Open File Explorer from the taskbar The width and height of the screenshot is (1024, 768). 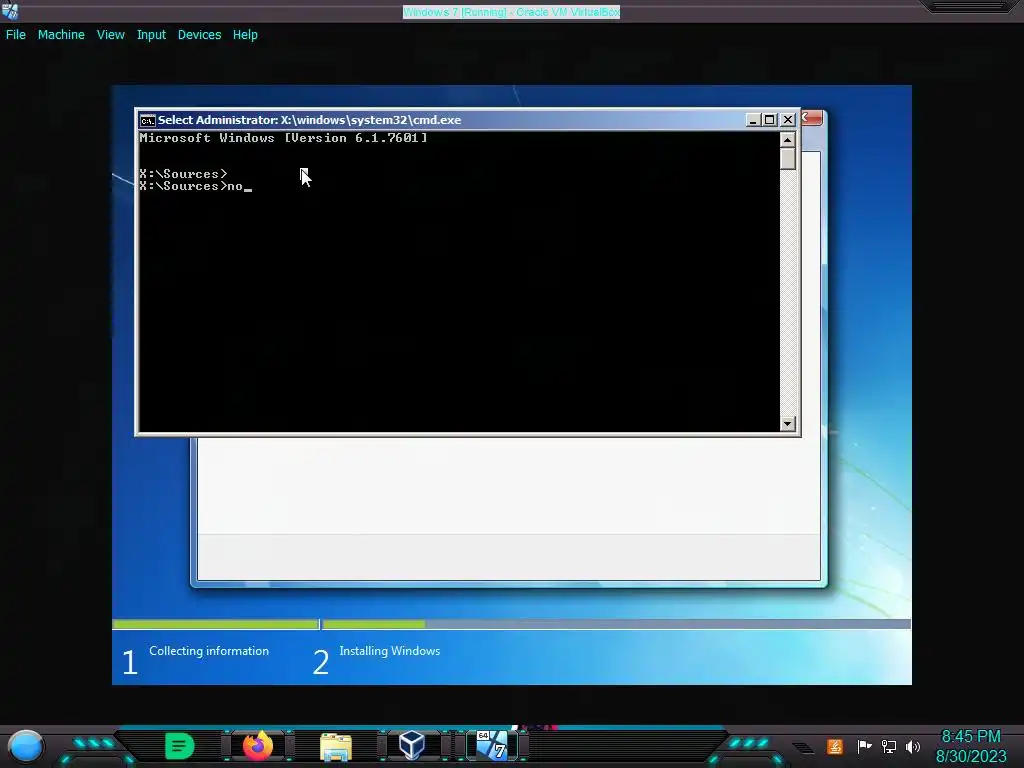click(x=336, y=747)
